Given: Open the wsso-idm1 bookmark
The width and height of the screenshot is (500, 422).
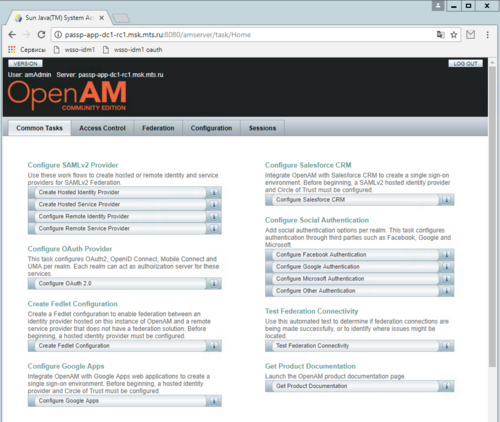Looking at the screenshot, I should (x=75, y=50).
